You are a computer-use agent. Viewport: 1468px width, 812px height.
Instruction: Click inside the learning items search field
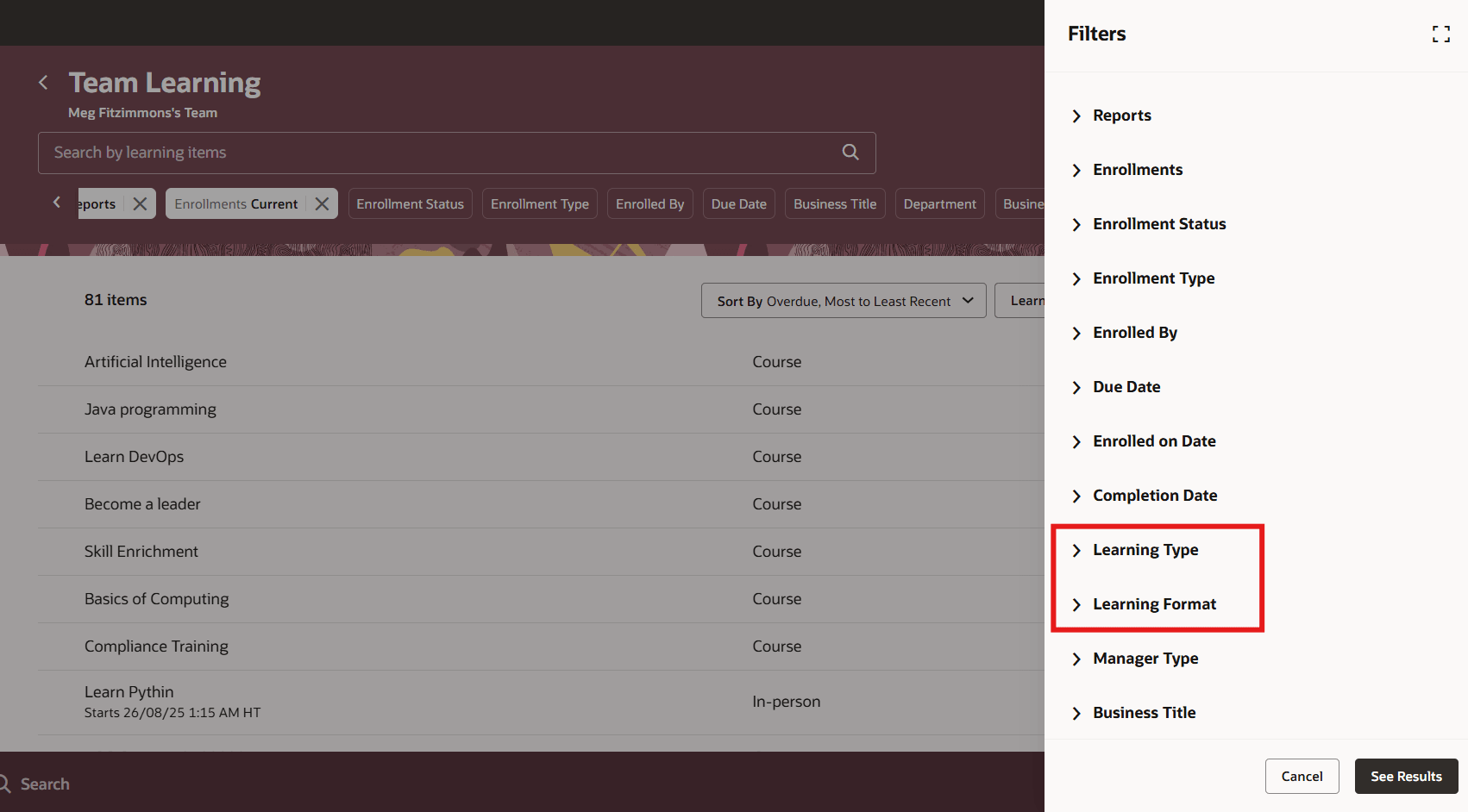[x=431, y=152]
